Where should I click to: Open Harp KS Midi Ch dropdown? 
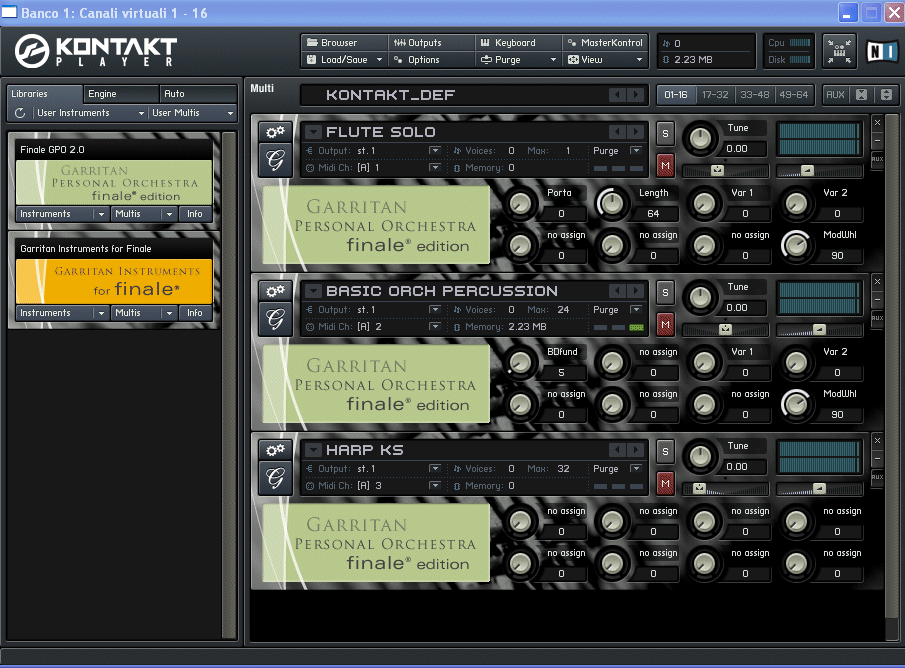[x=435, y=486]
